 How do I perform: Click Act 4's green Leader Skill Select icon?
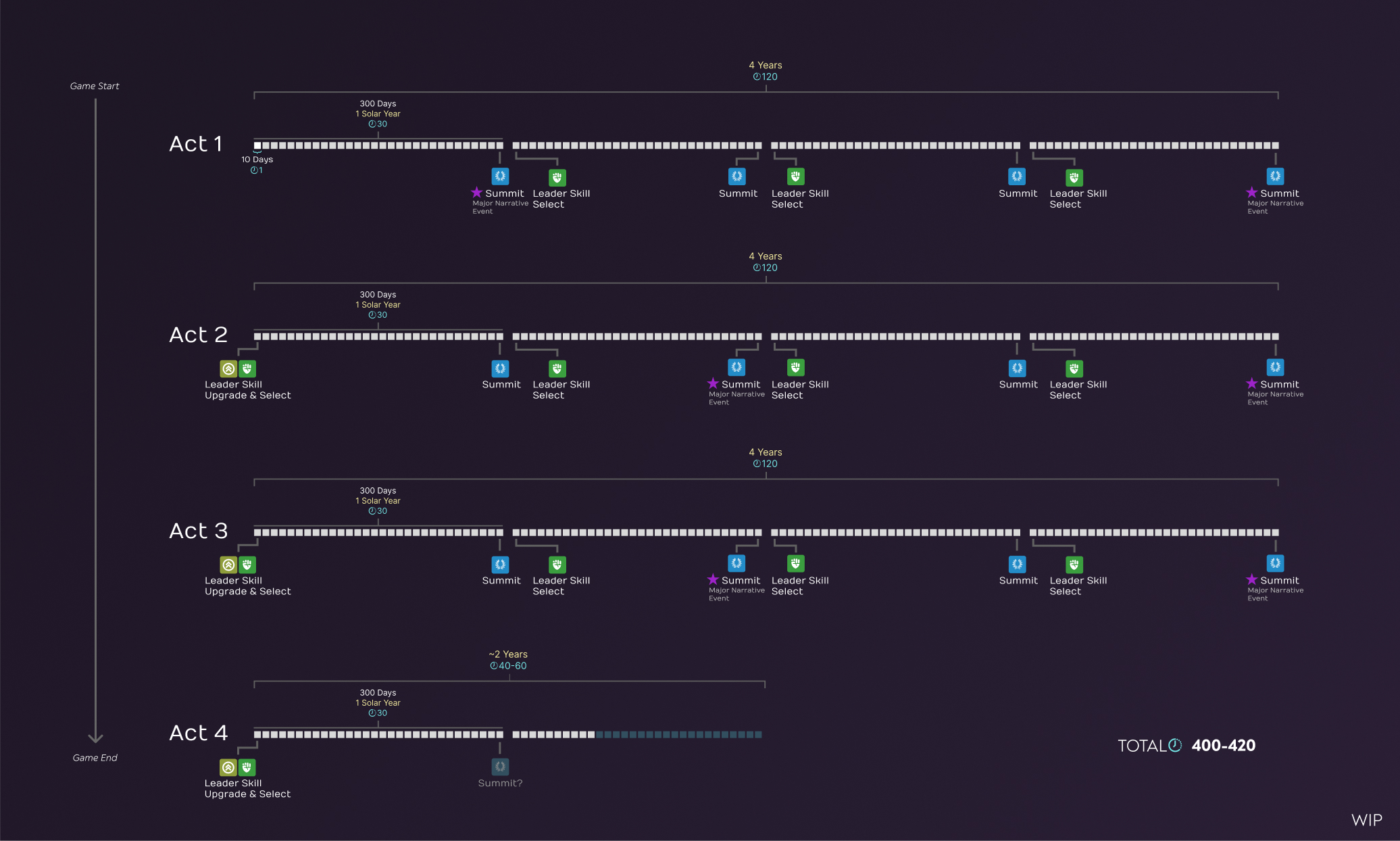[x=247, y=767]
